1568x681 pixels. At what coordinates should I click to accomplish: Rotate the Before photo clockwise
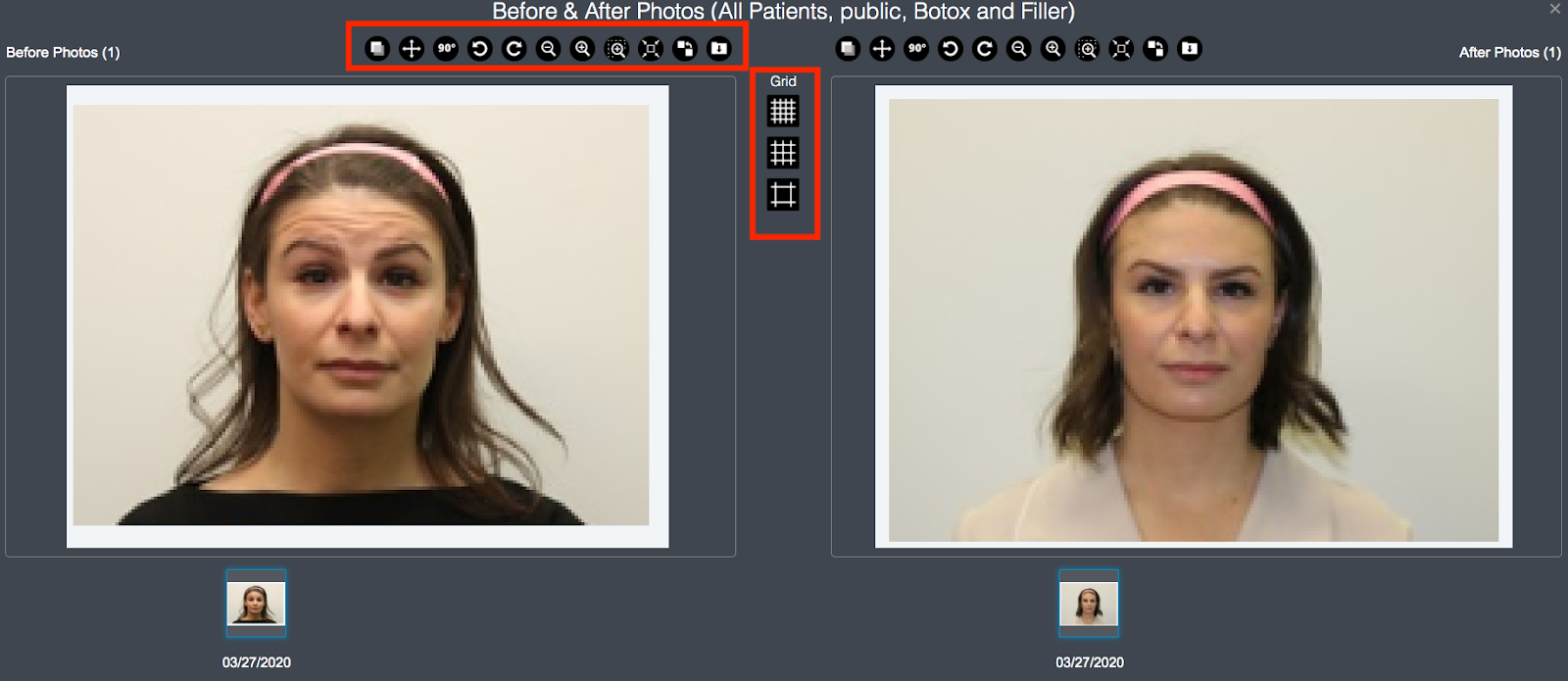click(x=514, y=48)
